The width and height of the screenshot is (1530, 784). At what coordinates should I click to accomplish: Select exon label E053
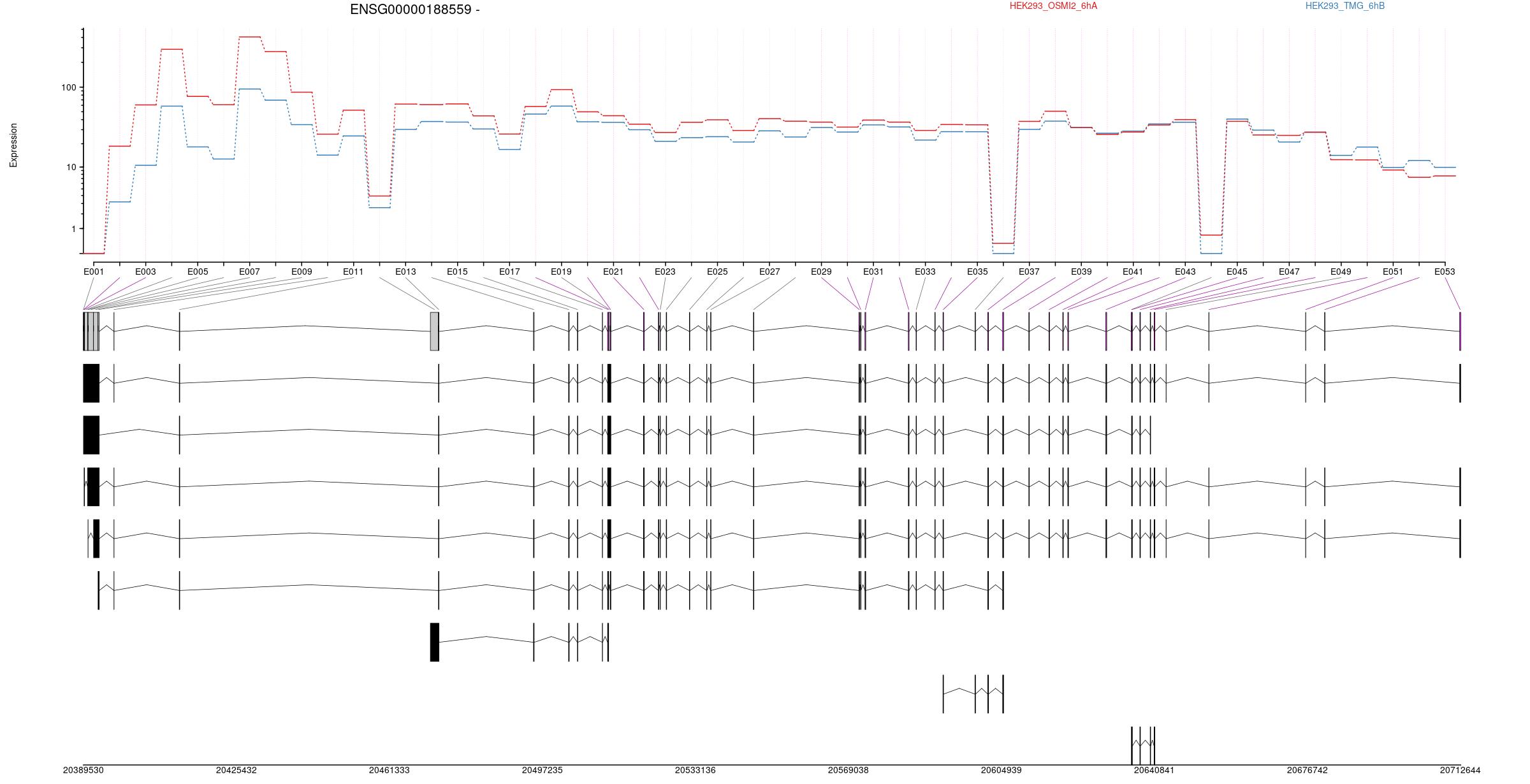tap(1445, 272)
